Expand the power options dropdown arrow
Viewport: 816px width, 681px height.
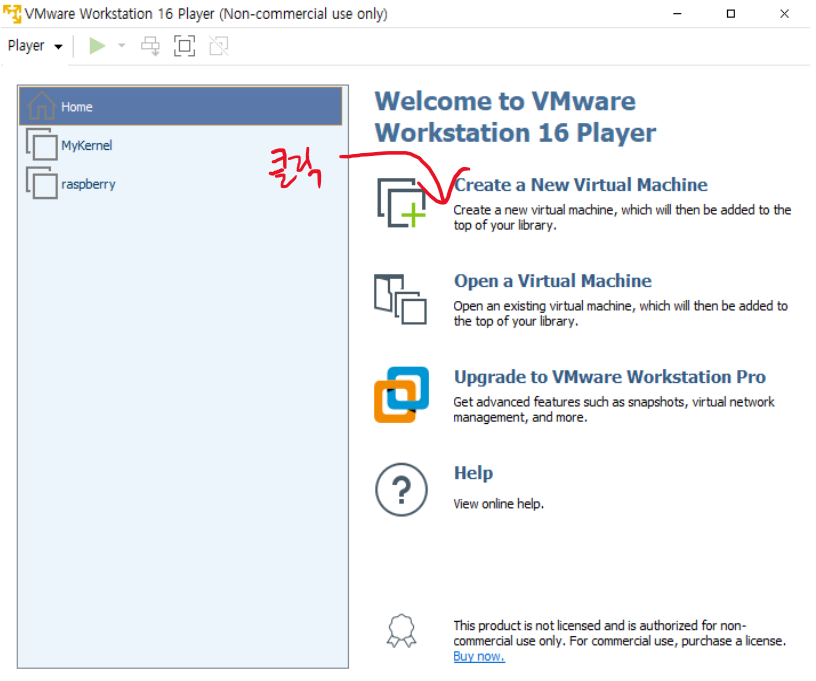(122, 46)
